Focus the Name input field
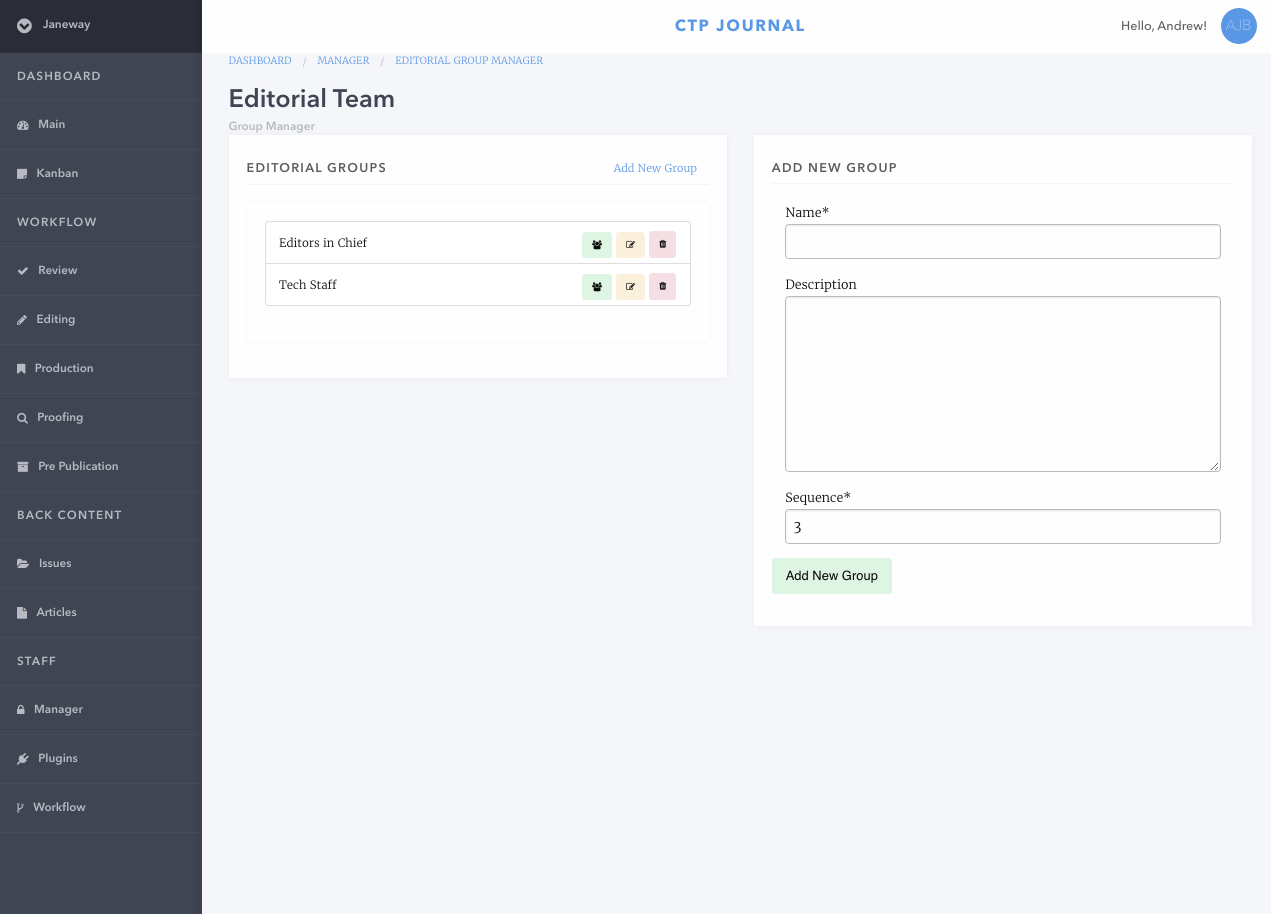This screenshot has width=1271, height=914. pos(1002,242)
